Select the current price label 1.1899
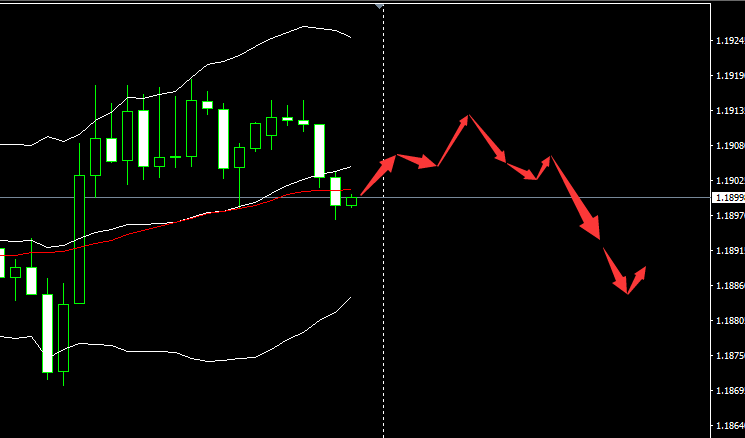The height and width of the screenshot is (438, 745). pyautogui.click(x=729, y=198)
